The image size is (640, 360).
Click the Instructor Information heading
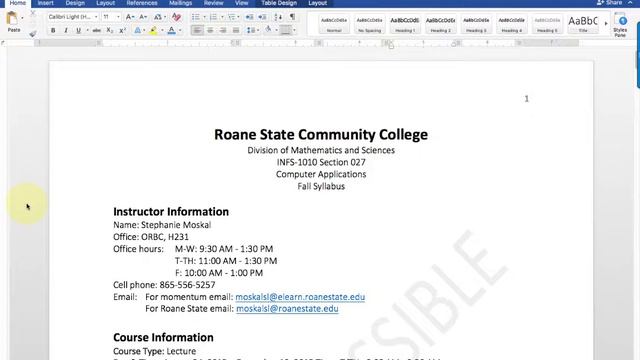[171, 211]
